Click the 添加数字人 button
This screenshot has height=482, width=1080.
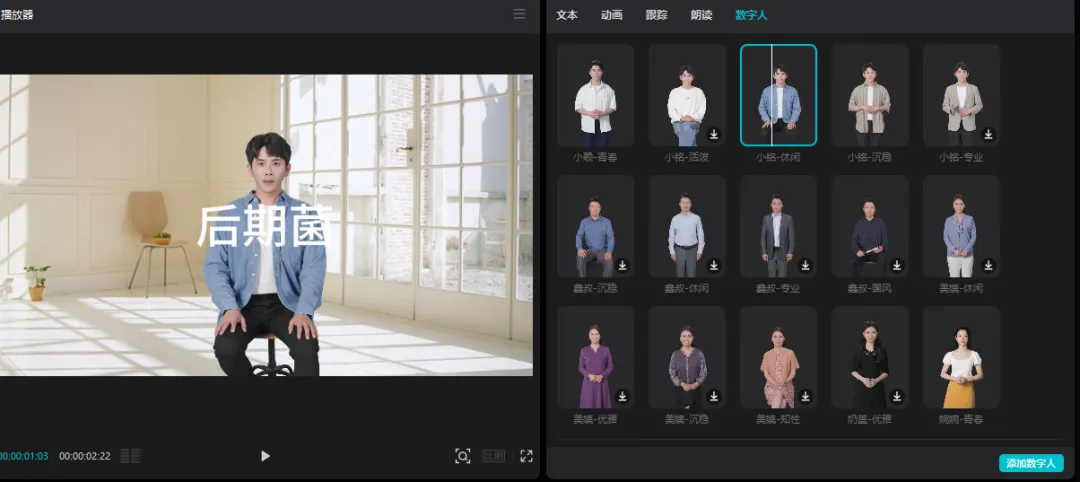click(1031, 463)
